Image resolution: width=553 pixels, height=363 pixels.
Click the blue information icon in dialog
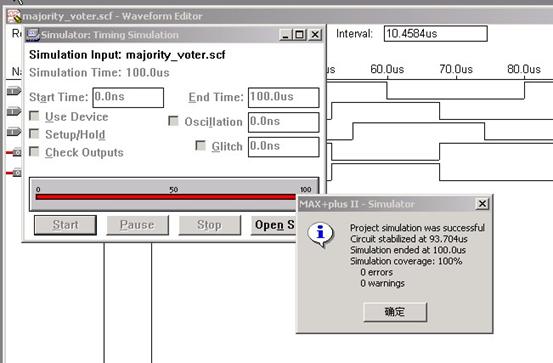click(320, 234)
